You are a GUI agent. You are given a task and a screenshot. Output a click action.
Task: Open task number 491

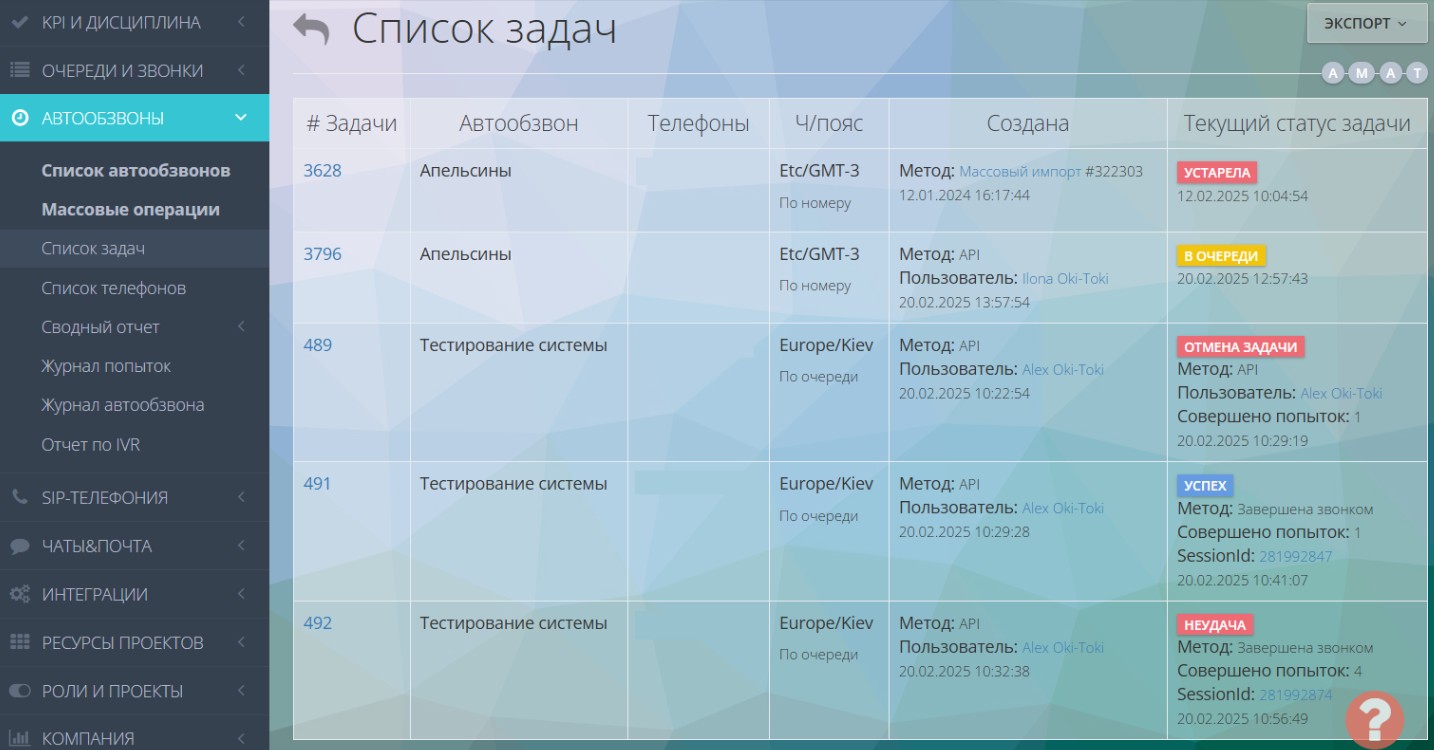pyautogui.click(x=317, y=484)
